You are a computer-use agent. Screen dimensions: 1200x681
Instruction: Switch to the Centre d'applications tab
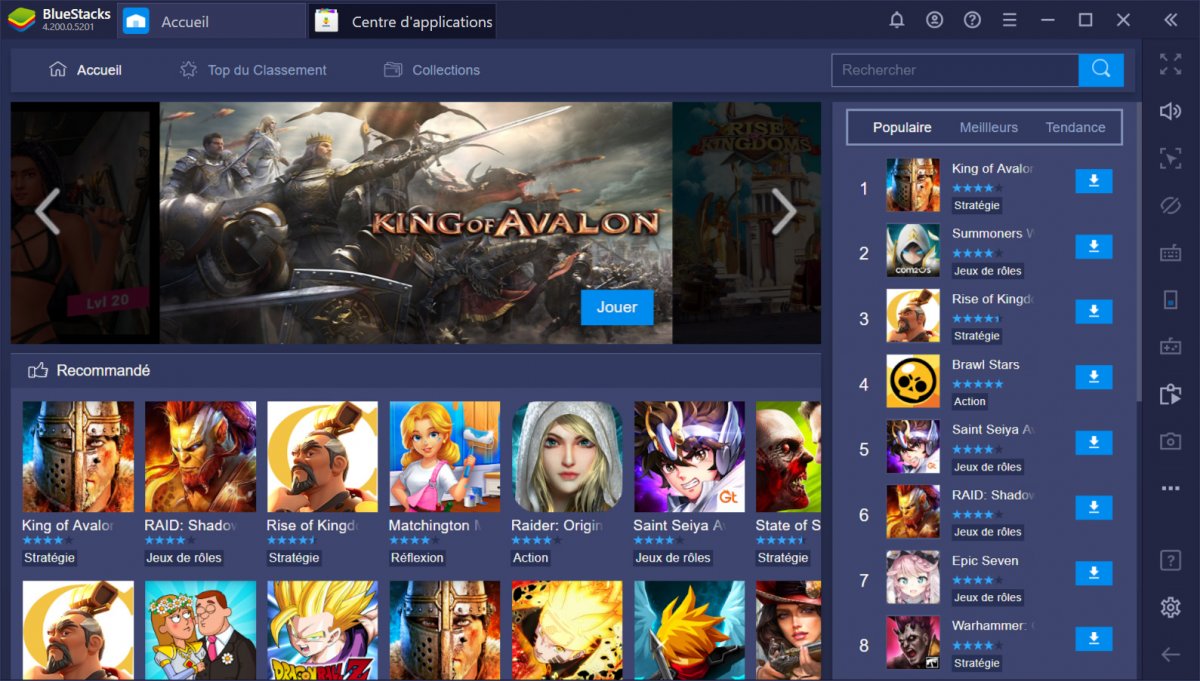402,21
